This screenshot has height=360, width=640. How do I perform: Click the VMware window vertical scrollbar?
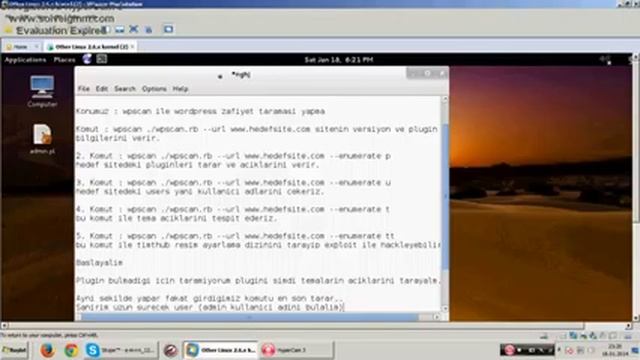tap(636, 141)
